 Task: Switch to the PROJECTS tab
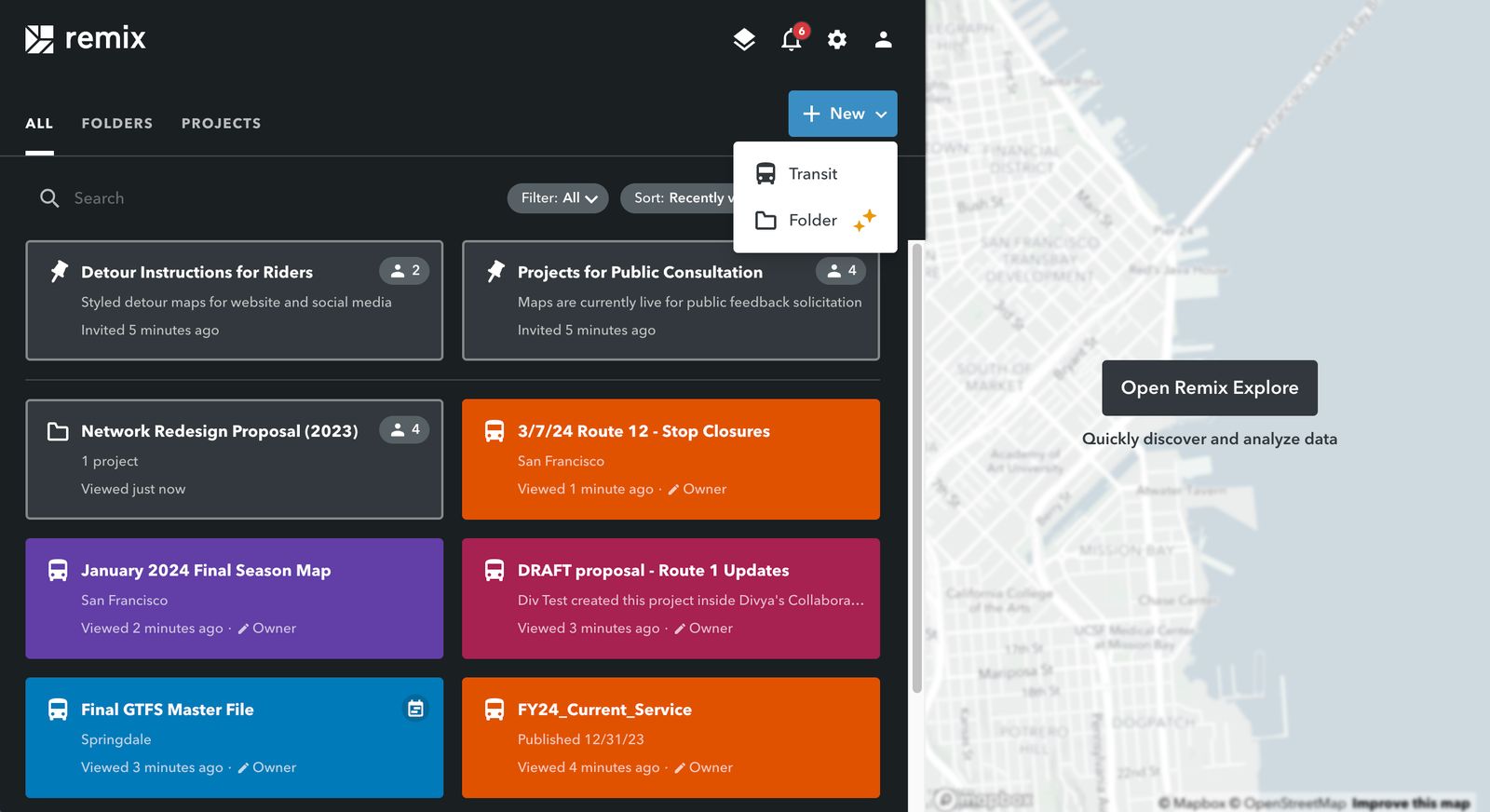[x=221, y=123]
